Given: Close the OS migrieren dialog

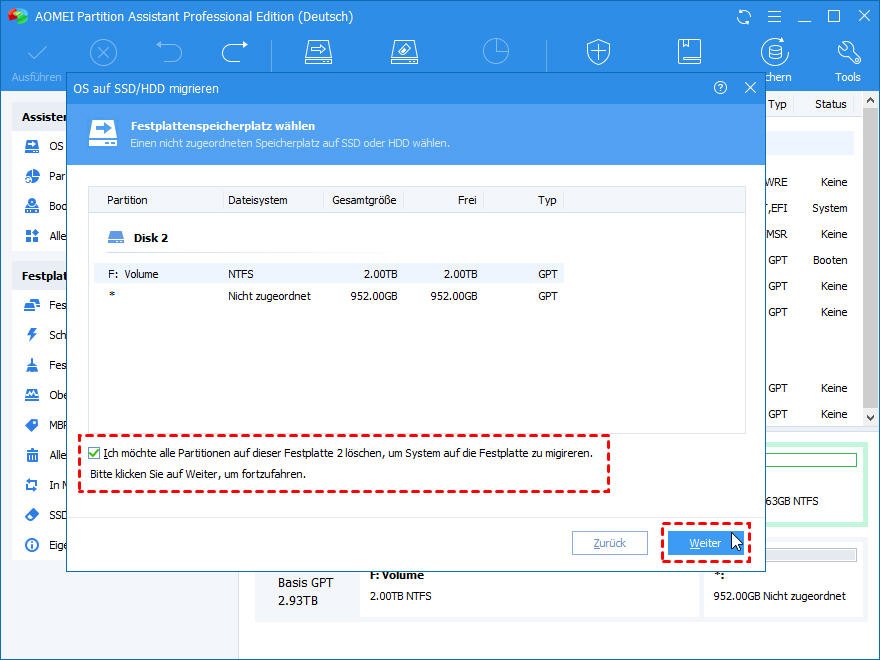Looking at the screenshot, I should tap(750, 88).
